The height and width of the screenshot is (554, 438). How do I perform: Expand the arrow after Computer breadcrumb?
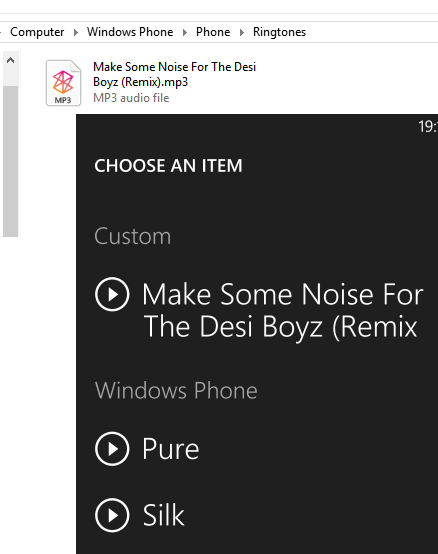76,33
